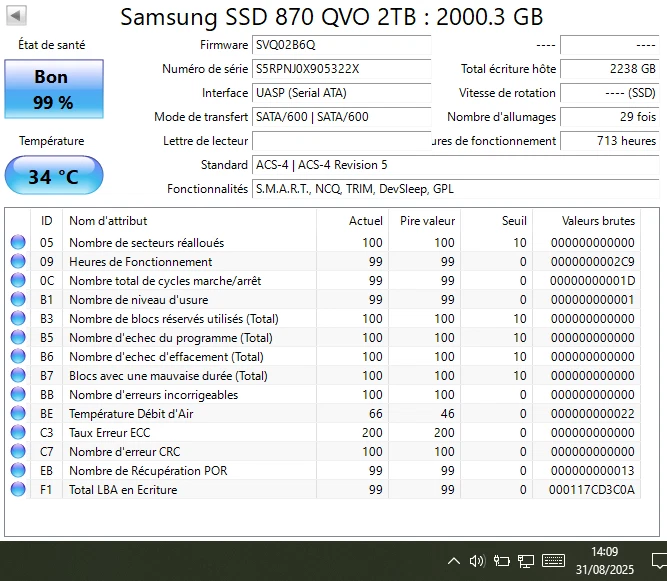Click the status circle for Heures de Fonctionnement

click(x=18, y=261)
